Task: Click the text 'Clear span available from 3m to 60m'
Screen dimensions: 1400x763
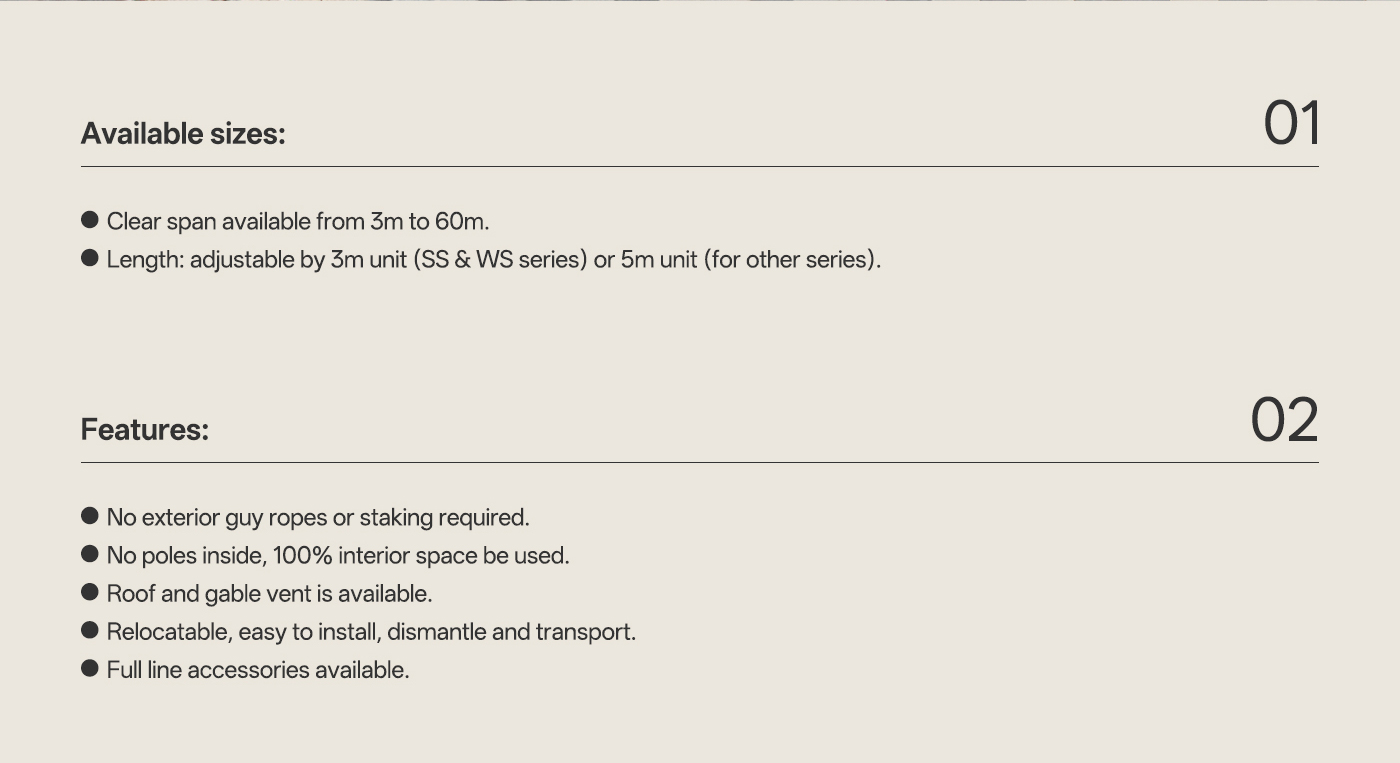Action: 298,221
